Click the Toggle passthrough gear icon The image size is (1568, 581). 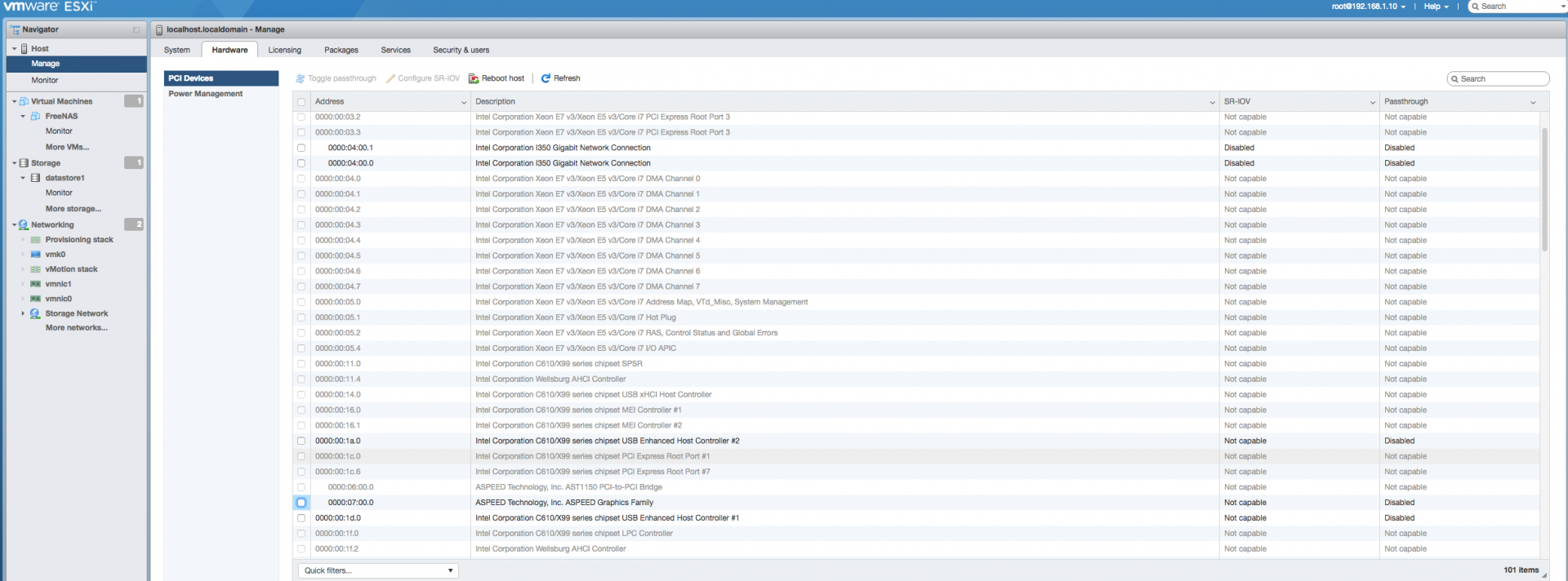pos(300,78)
